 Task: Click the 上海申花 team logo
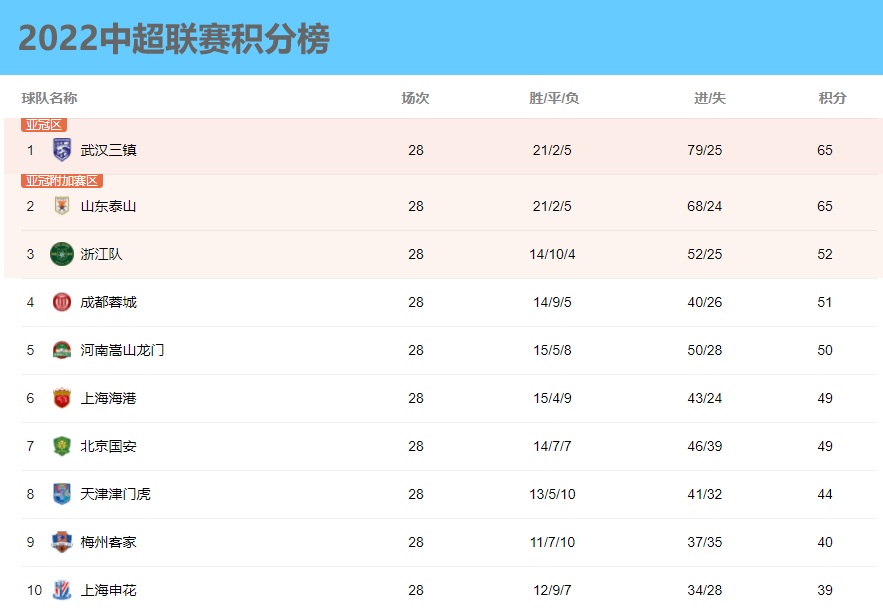click(x=61, y=590)
